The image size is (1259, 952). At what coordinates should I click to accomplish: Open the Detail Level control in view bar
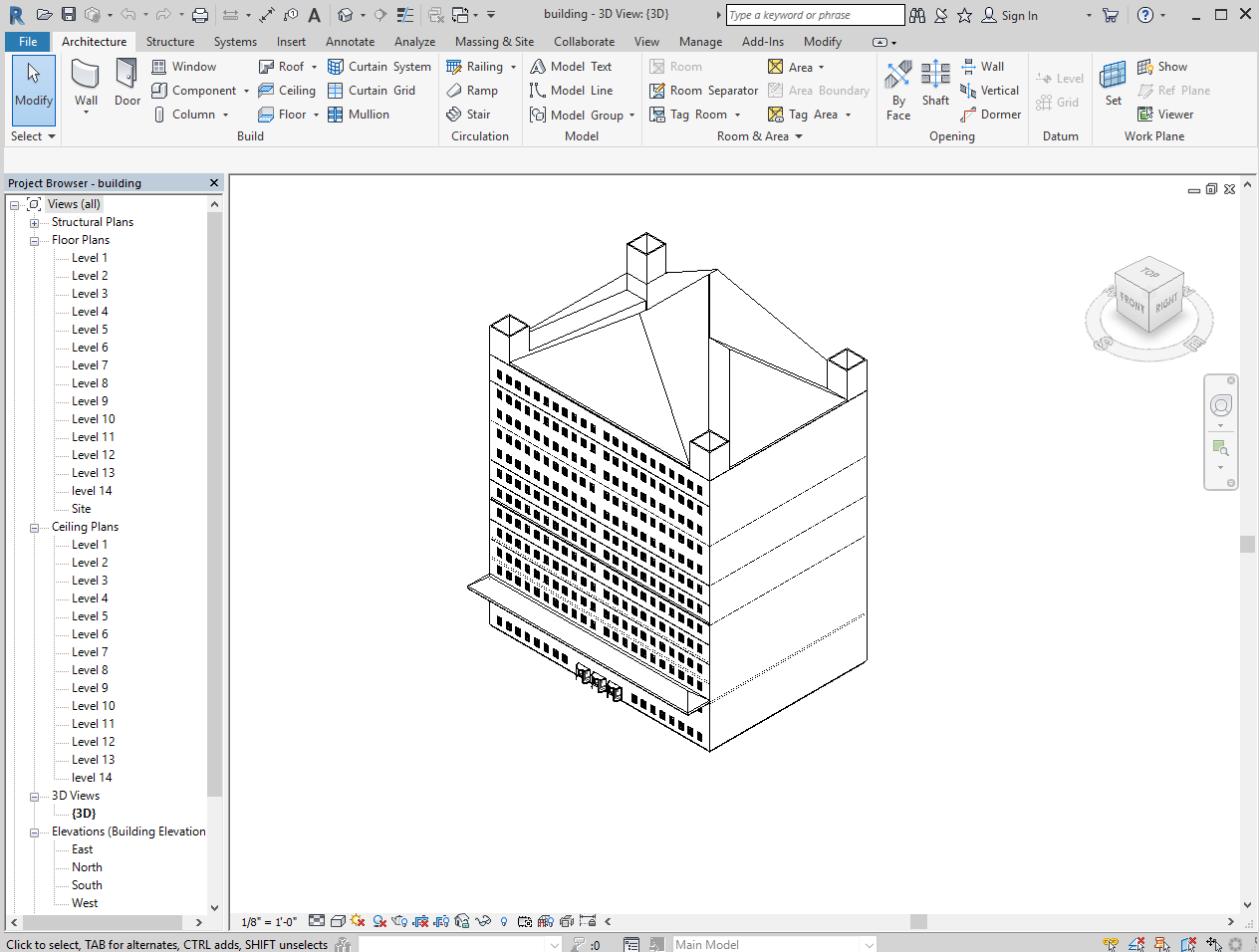click(317, 921)
